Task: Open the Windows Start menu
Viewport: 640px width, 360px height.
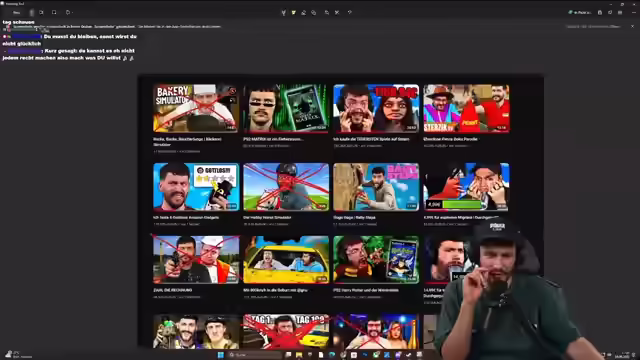Action: coord(221,355)
